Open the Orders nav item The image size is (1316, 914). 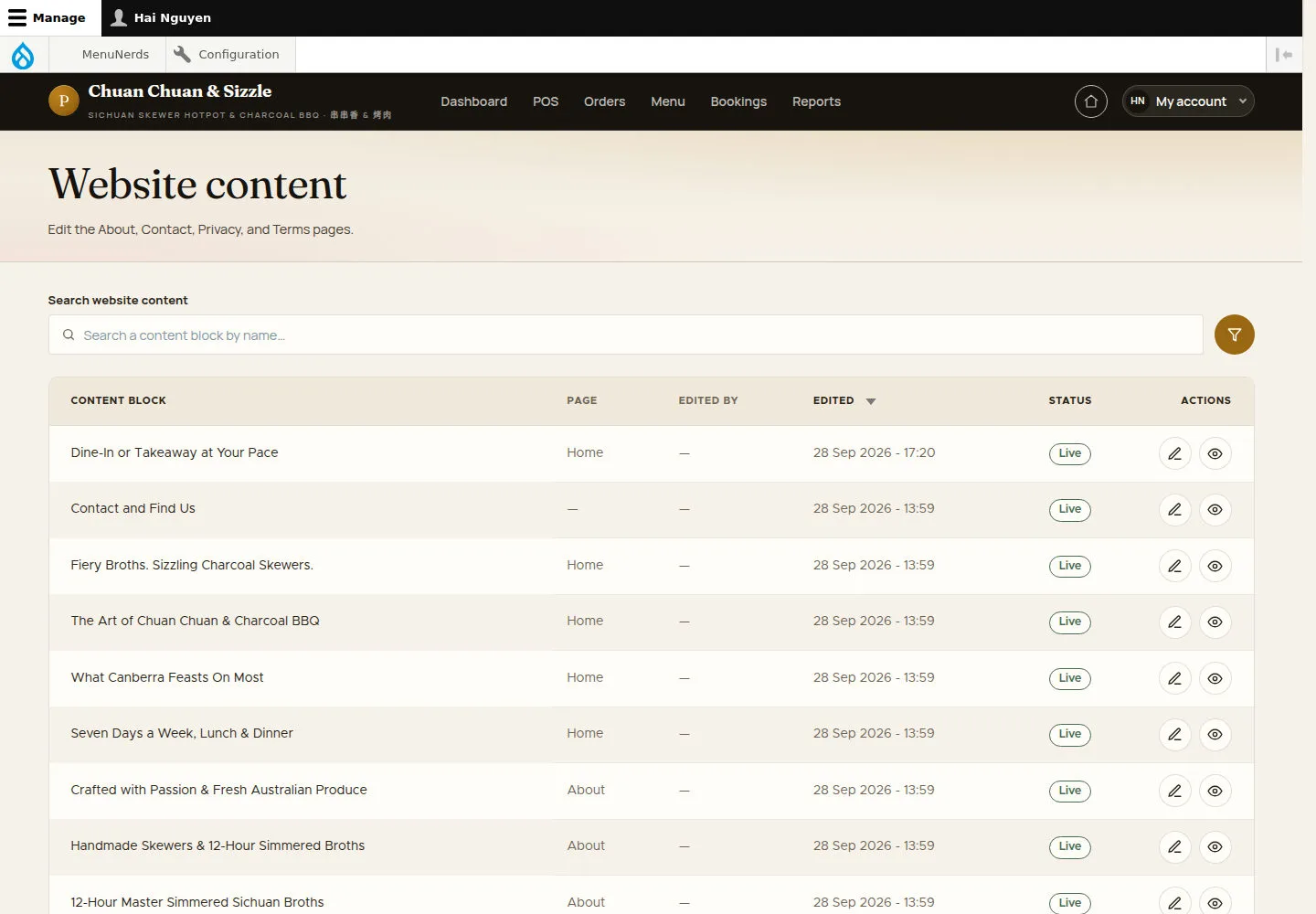pyautogui.click(x=604, y=101)
